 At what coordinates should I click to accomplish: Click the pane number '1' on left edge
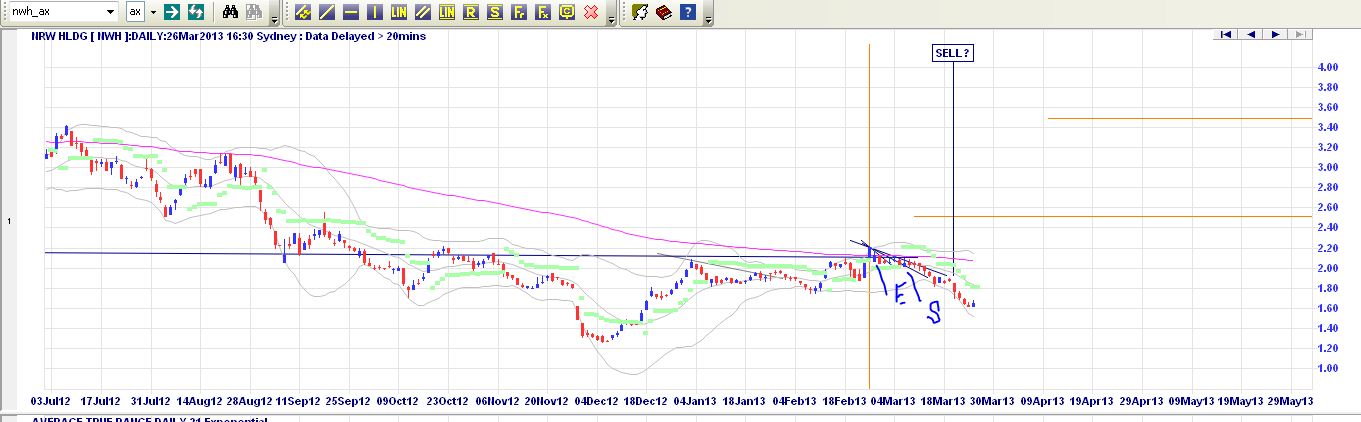pos(9,220)
